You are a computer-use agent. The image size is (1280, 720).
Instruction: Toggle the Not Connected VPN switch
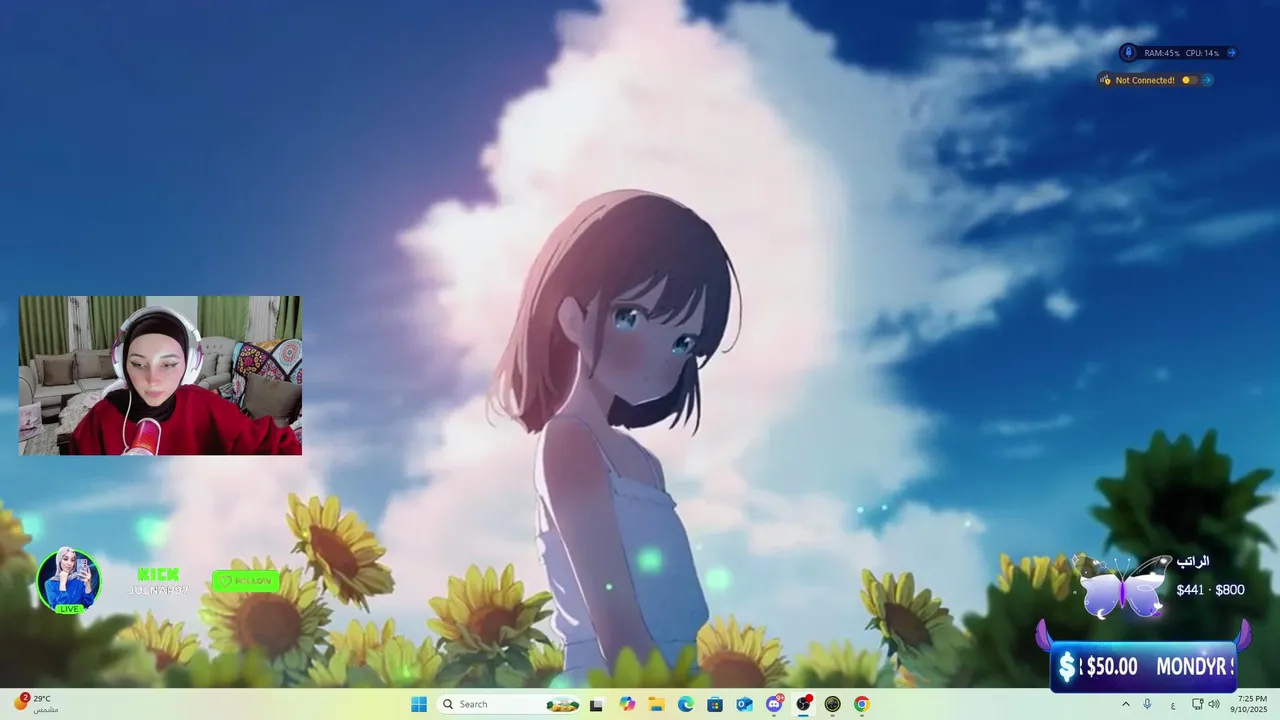pyautogui.click(x=1188, y=80)
